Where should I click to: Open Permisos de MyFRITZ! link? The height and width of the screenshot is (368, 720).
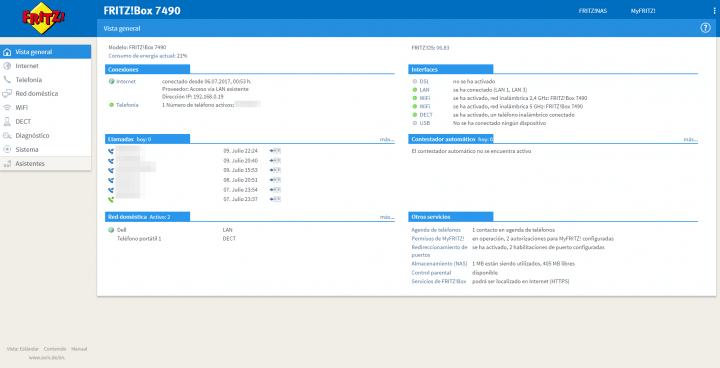pyautogui.click(x=438, y=239)
